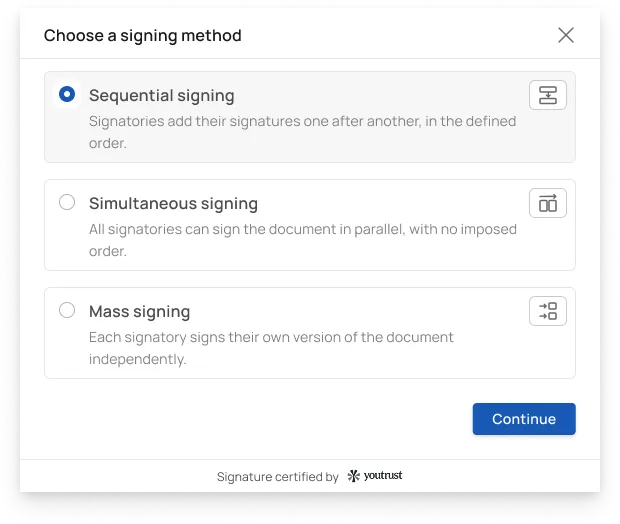Click the simultaneous signing parallel-columns icon
Viewport: 620px width, 524px height.
548,203
